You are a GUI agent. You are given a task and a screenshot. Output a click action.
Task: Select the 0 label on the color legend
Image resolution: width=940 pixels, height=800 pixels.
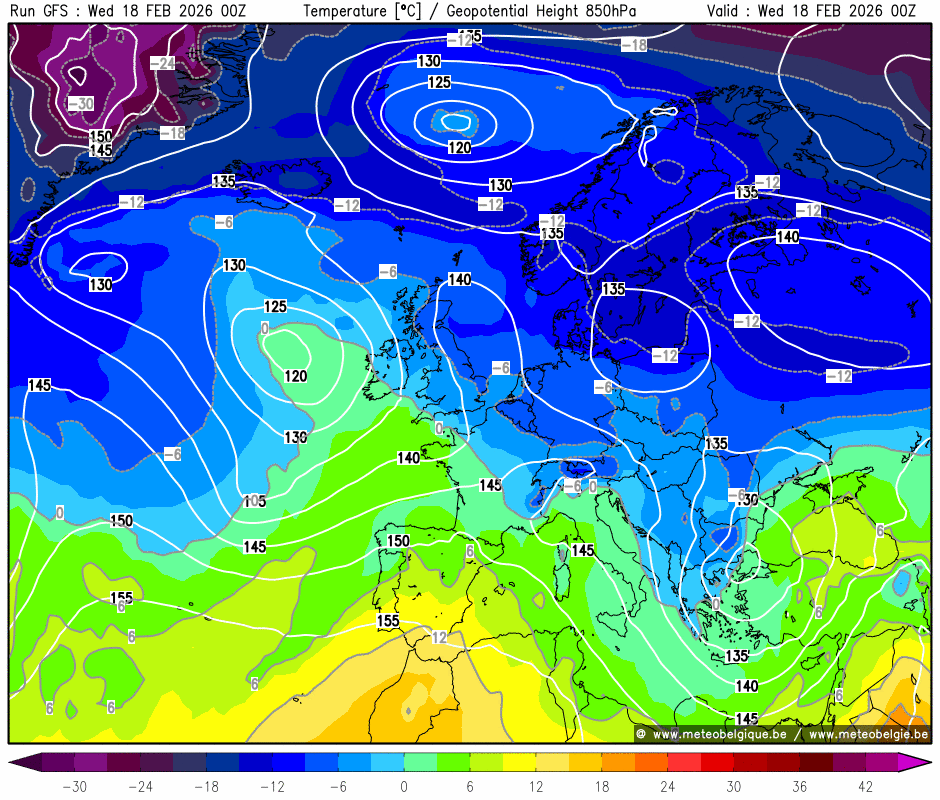coord(404,786)
